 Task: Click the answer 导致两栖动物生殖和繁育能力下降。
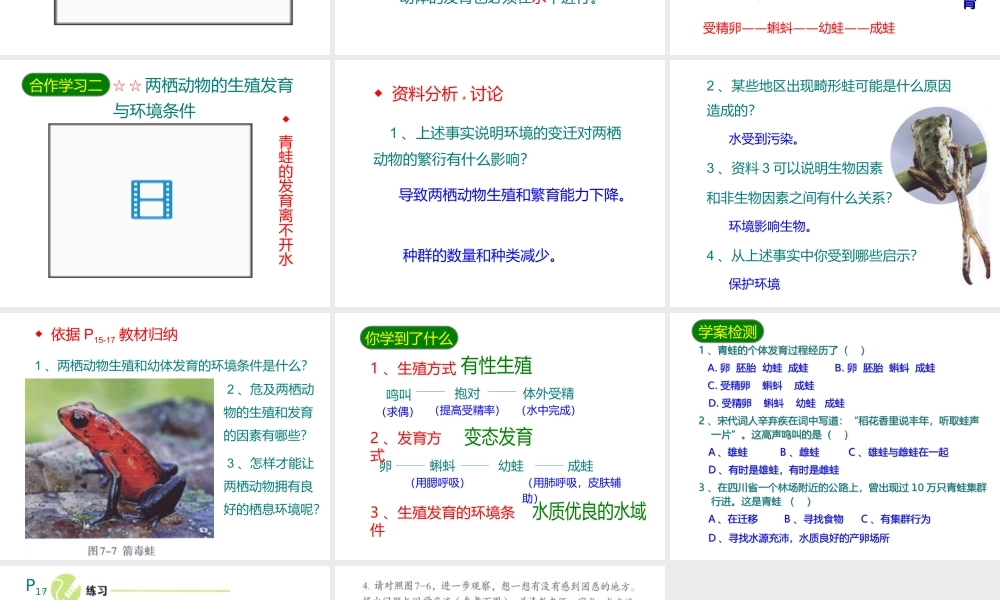pyautogui.click(x=512, y=194)
